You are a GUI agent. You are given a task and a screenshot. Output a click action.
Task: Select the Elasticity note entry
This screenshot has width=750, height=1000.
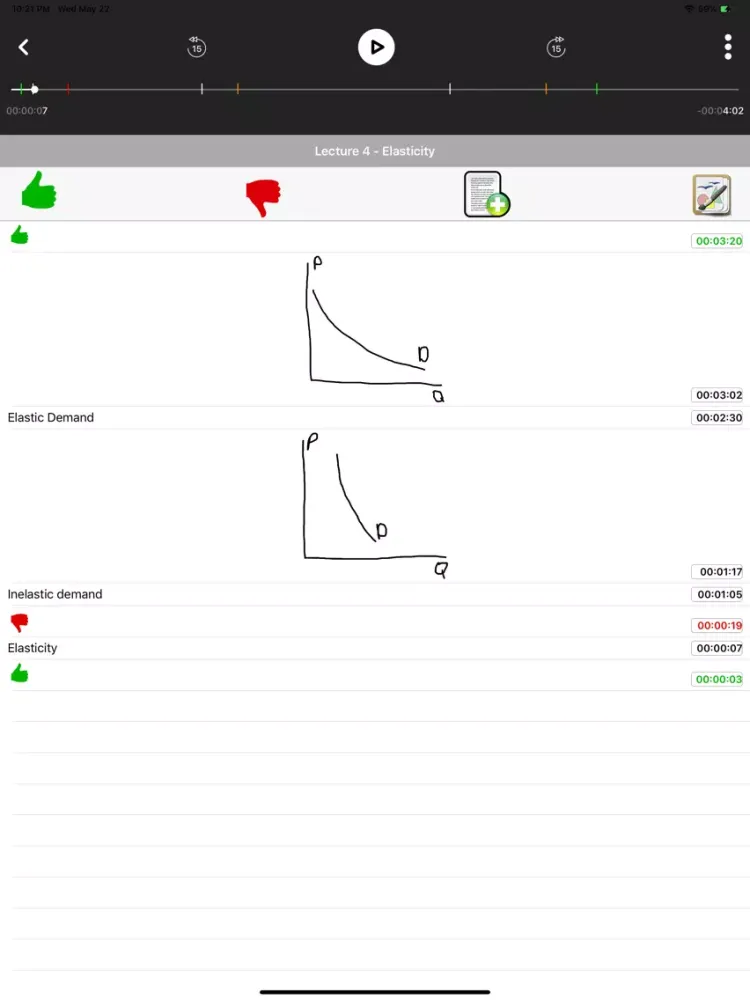(x=33, y=648)
